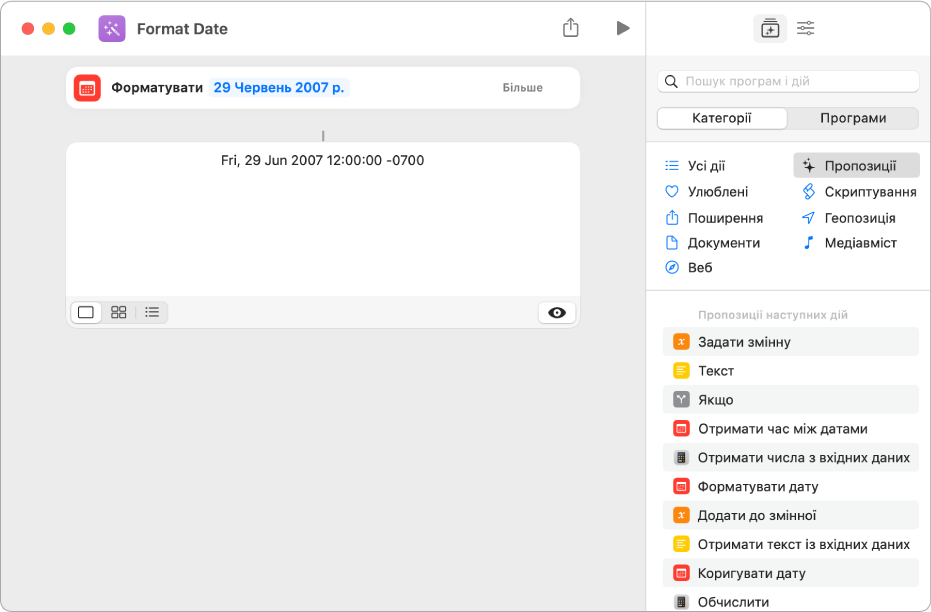931x612 pixels.
Task: Click the red calendar Форматувати action icon
Action: [87, 88]
